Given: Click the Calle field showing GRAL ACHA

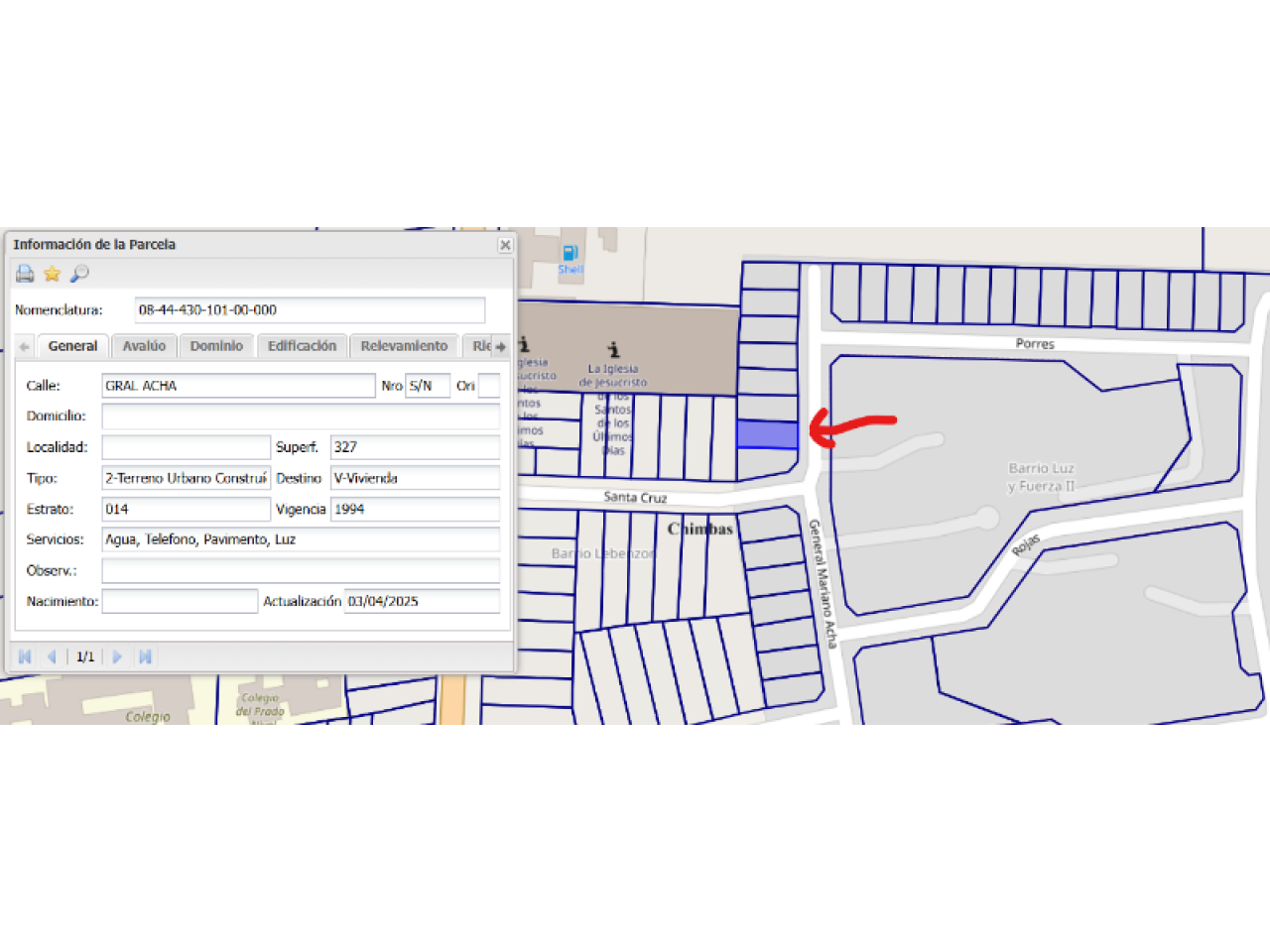Looking at the screenshot, I should tap(238, 386).
